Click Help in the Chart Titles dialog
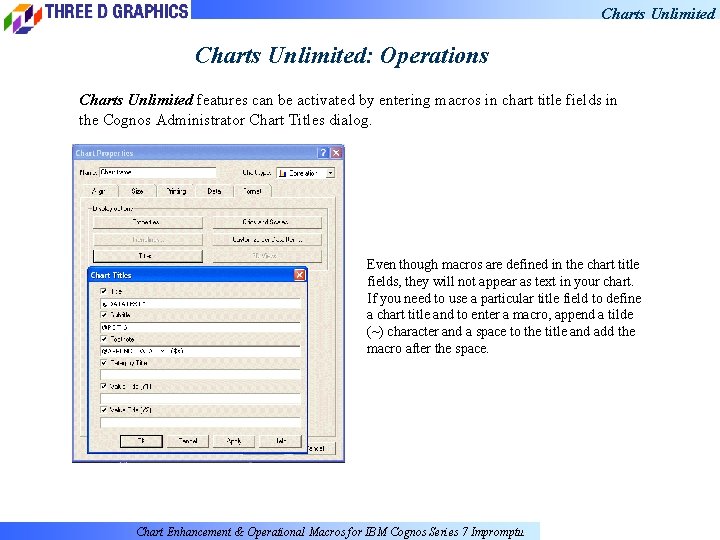Screen dimensions: 720x540 pos(281,441)
